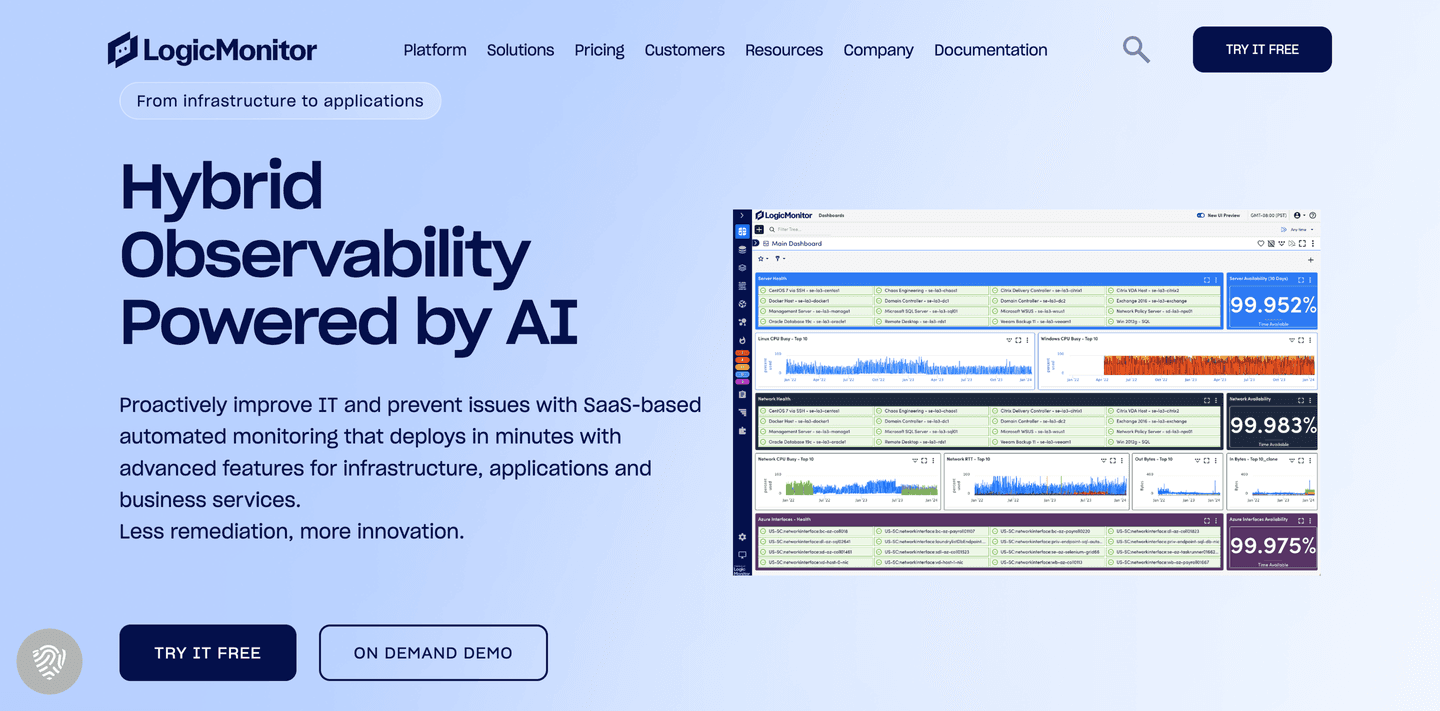
Task: Open the flame alerts icon in sidebar
Action: (742, 340)
